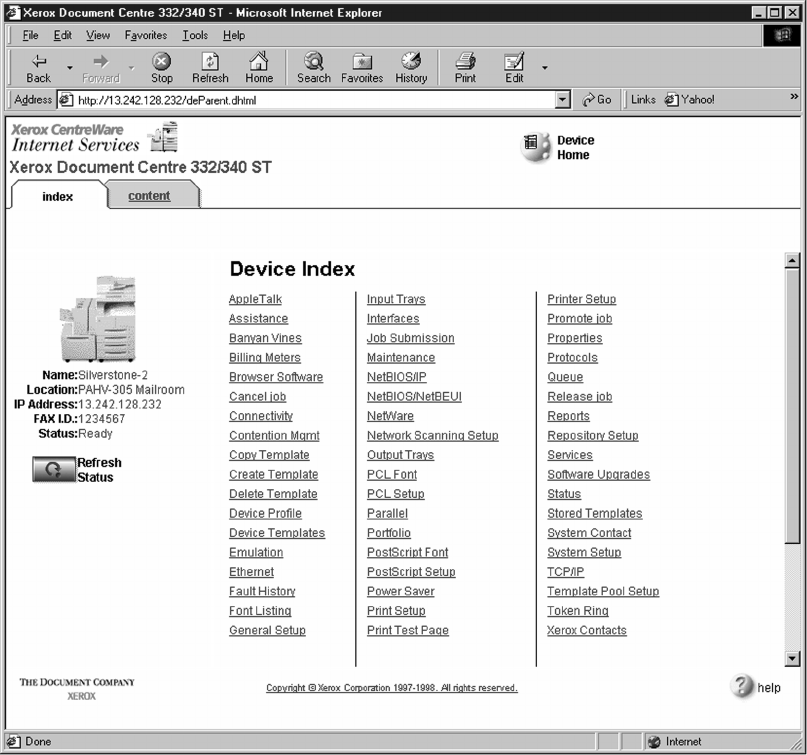Viewport: 807px width, 755px height.
Task: Click the Xerox copyright notice link
Action: [392, 688]
